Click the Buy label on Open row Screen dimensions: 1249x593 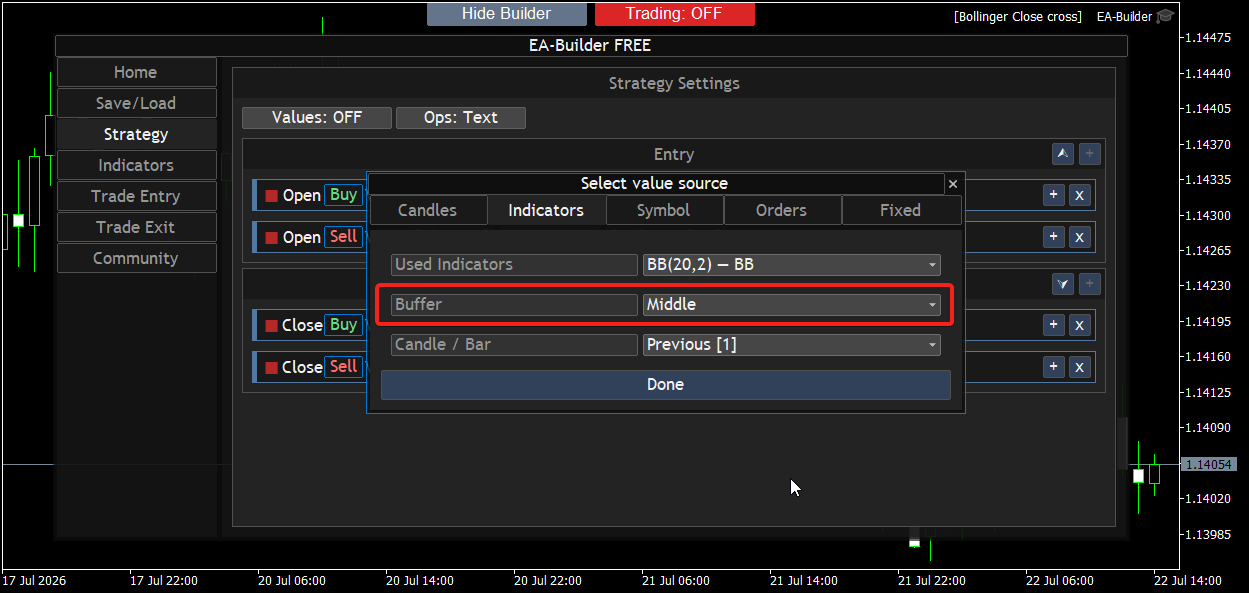tap(343, 195)
